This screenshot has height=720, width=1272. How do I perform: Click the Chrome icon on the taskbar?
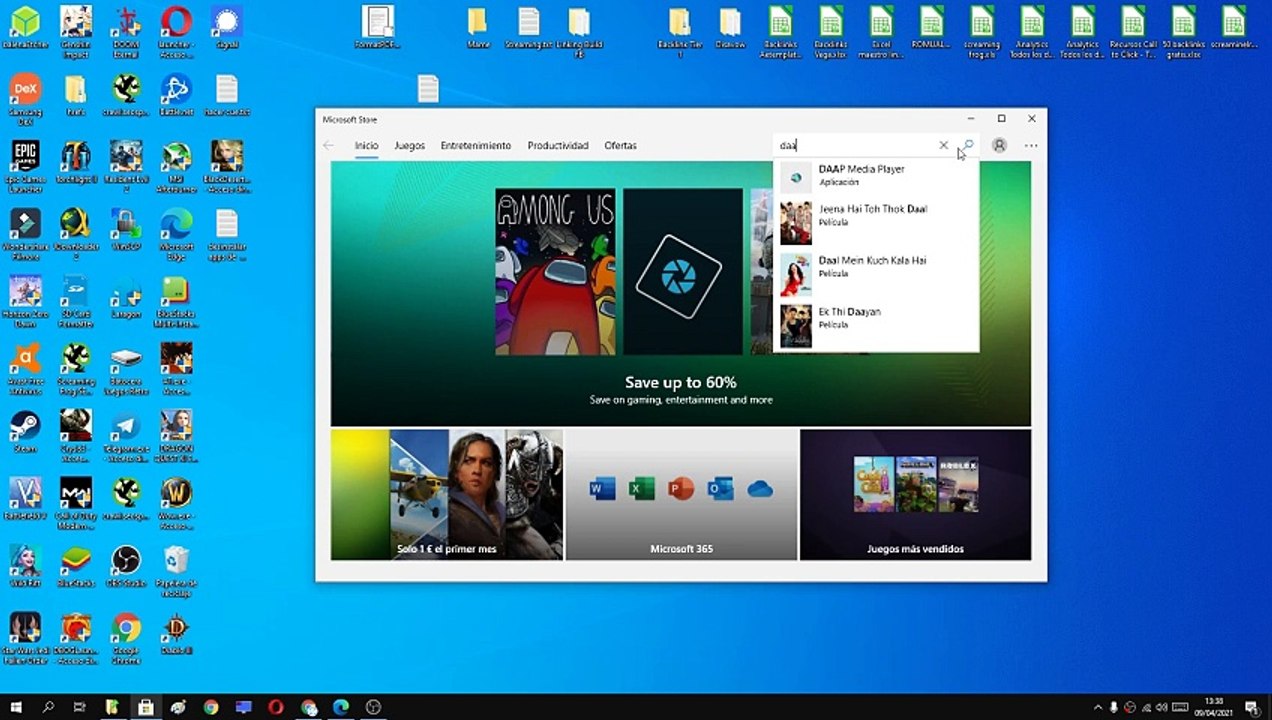(x=211, y=707)
